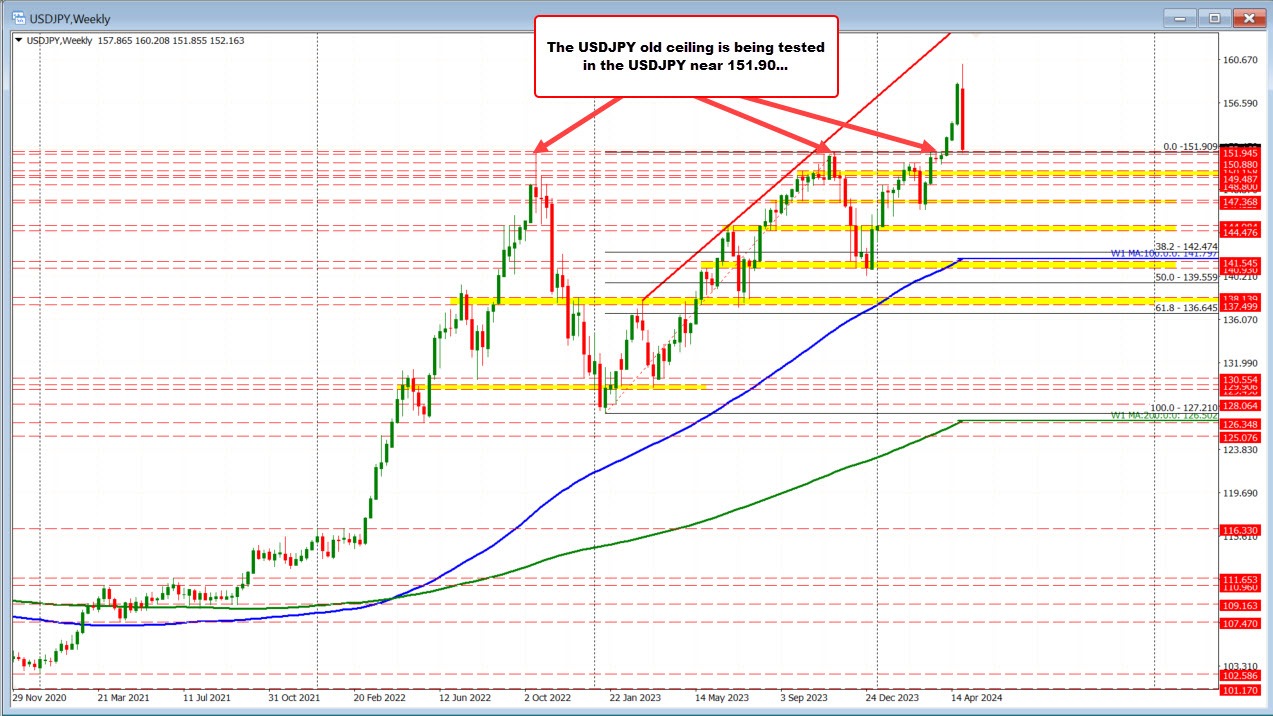This screenshot has height=716, width=1273.
Task: Click the 126.348 red price label
Action: [1240, 424]
